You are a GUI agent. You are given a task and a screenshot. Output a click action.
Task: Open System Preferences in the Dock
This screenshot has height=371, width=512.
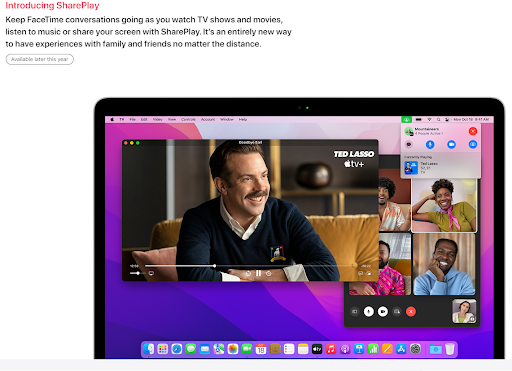click(415, 349)
